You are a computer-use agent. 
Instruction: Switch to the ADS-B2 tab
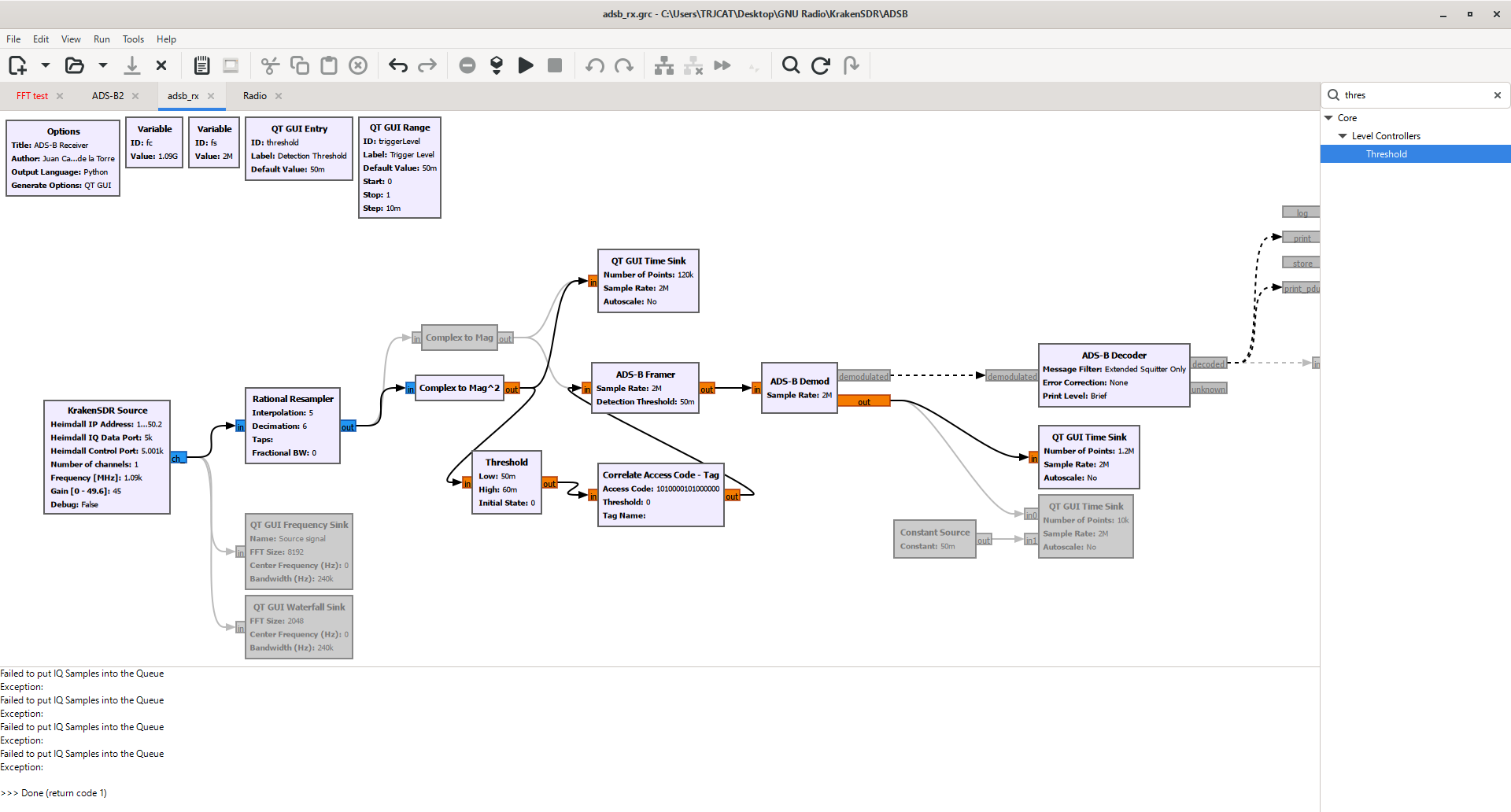click(x=108, y=96)
